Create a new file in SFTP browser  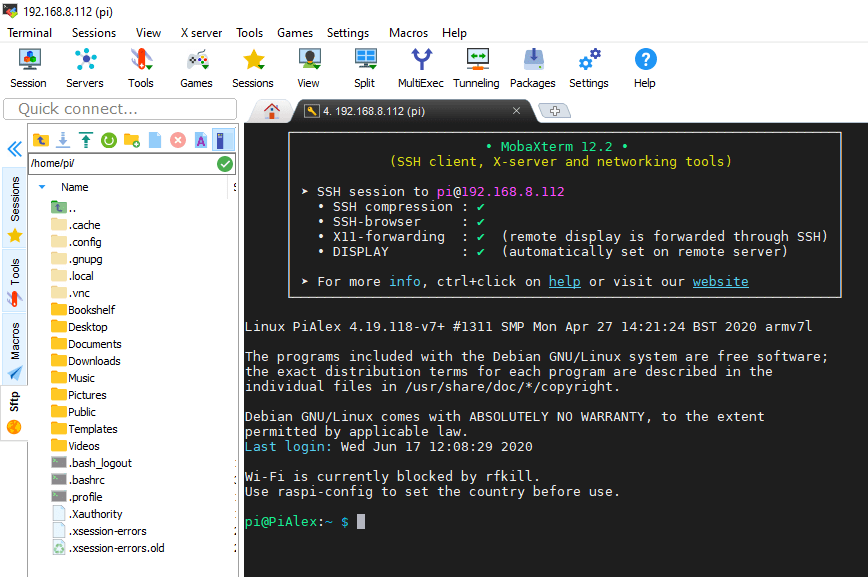tap(155, 140)
